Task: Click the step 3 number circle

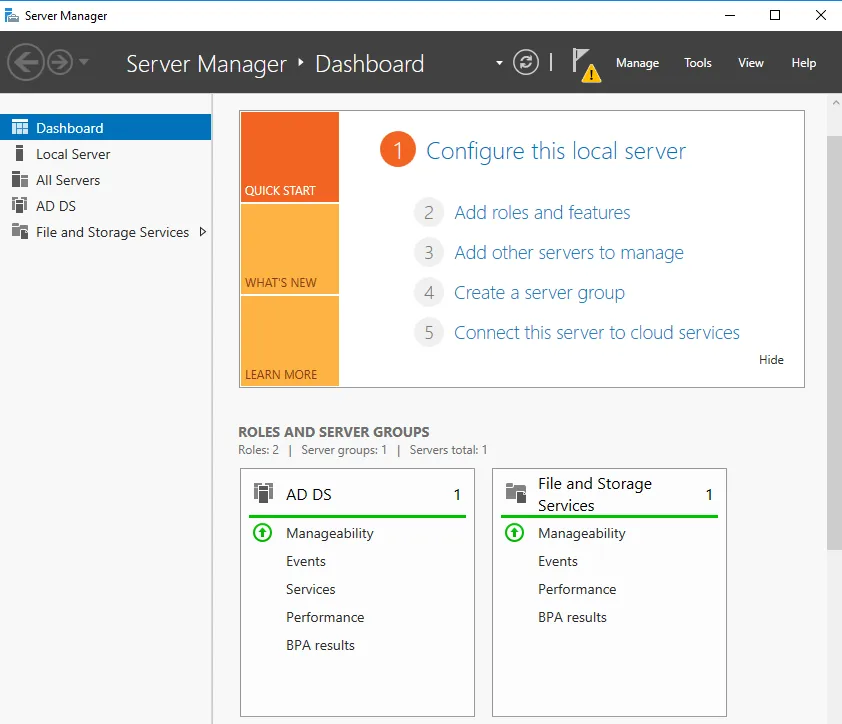Action: tap(429, 252)
